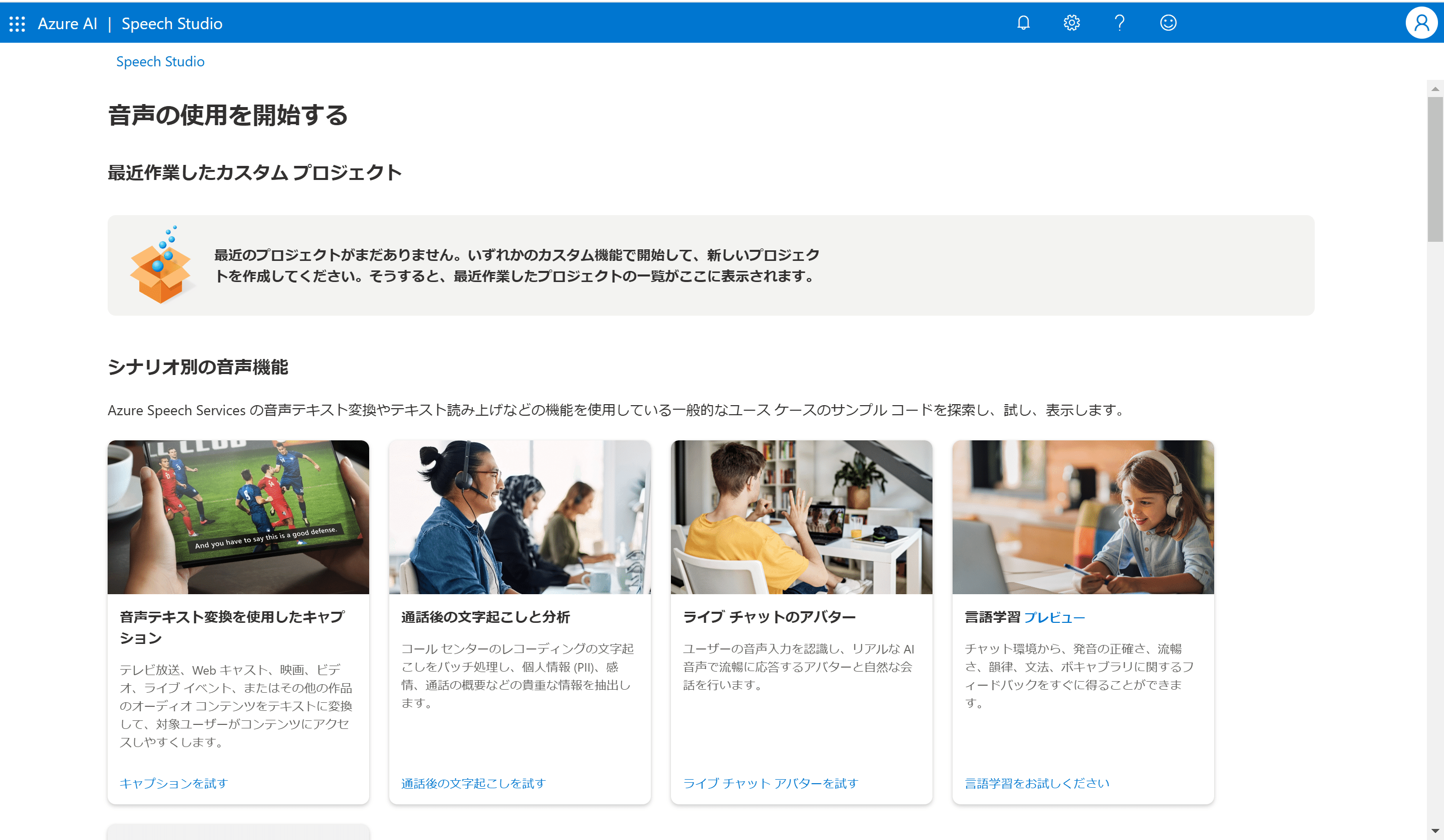Open the user account avatar
The height and width of the screenshot is (840, 1444).
pyautogui.click(x=1421, y=23)
